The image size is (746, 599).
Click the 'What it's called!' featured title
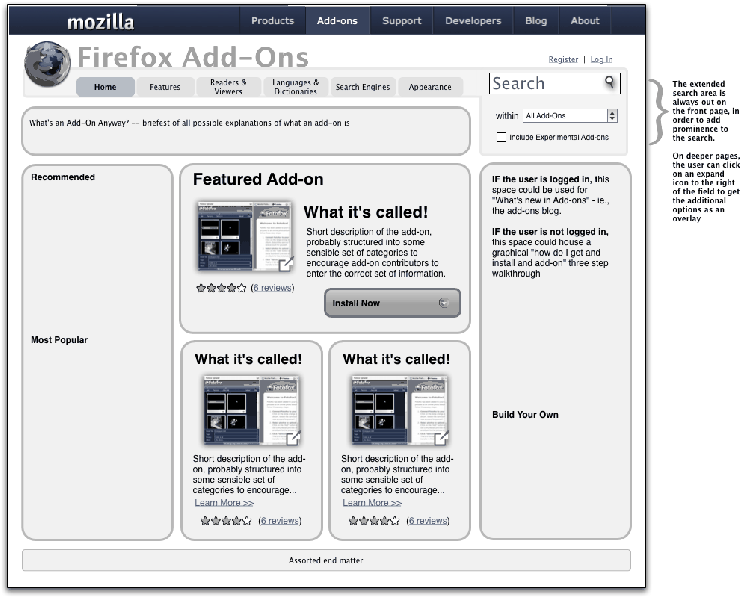pos(365,212)
